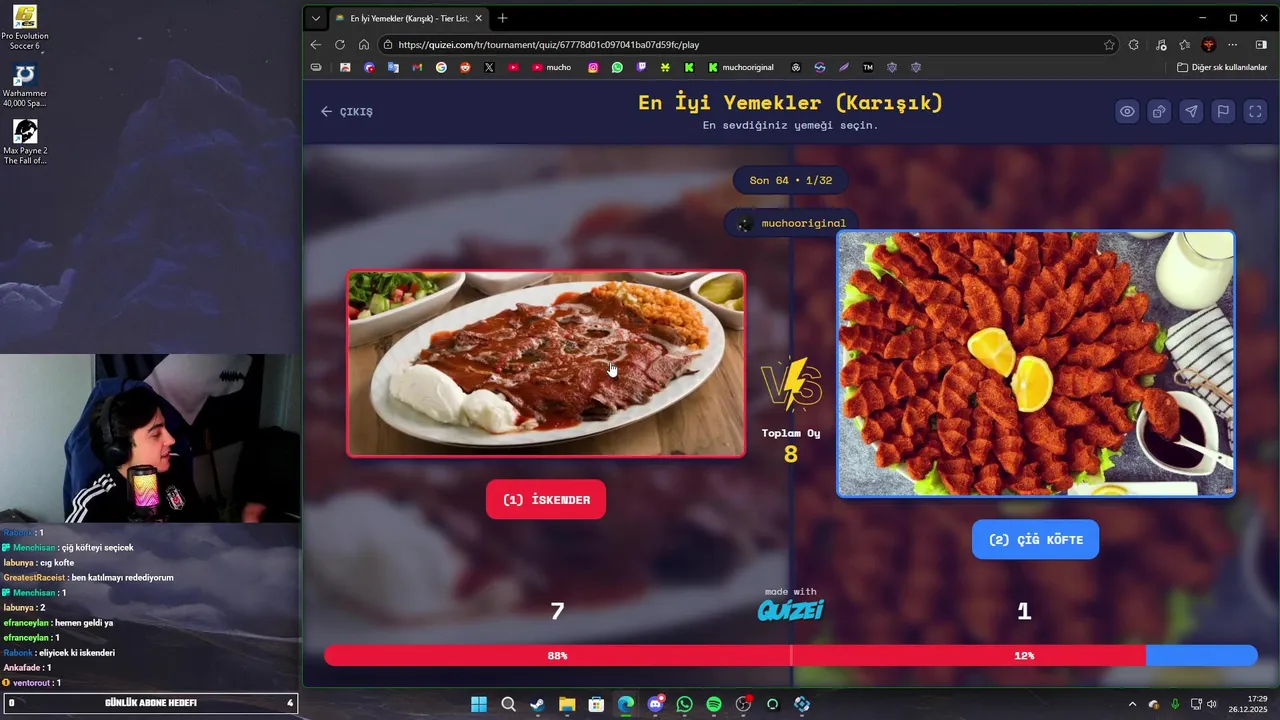Open the WhatsApp bookmark
This screenshot has width=1280, height=720.
[617, 68]
